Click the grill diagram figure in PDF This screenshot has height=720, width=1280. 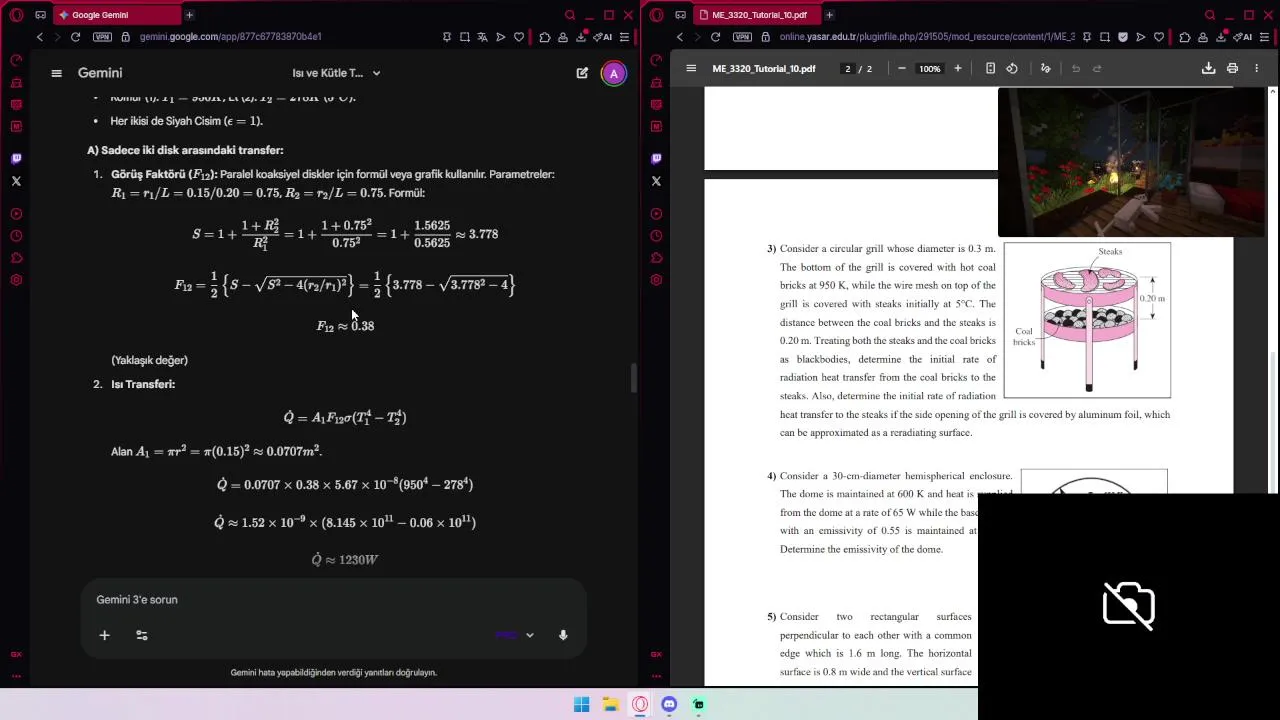tap(1087, 320)
